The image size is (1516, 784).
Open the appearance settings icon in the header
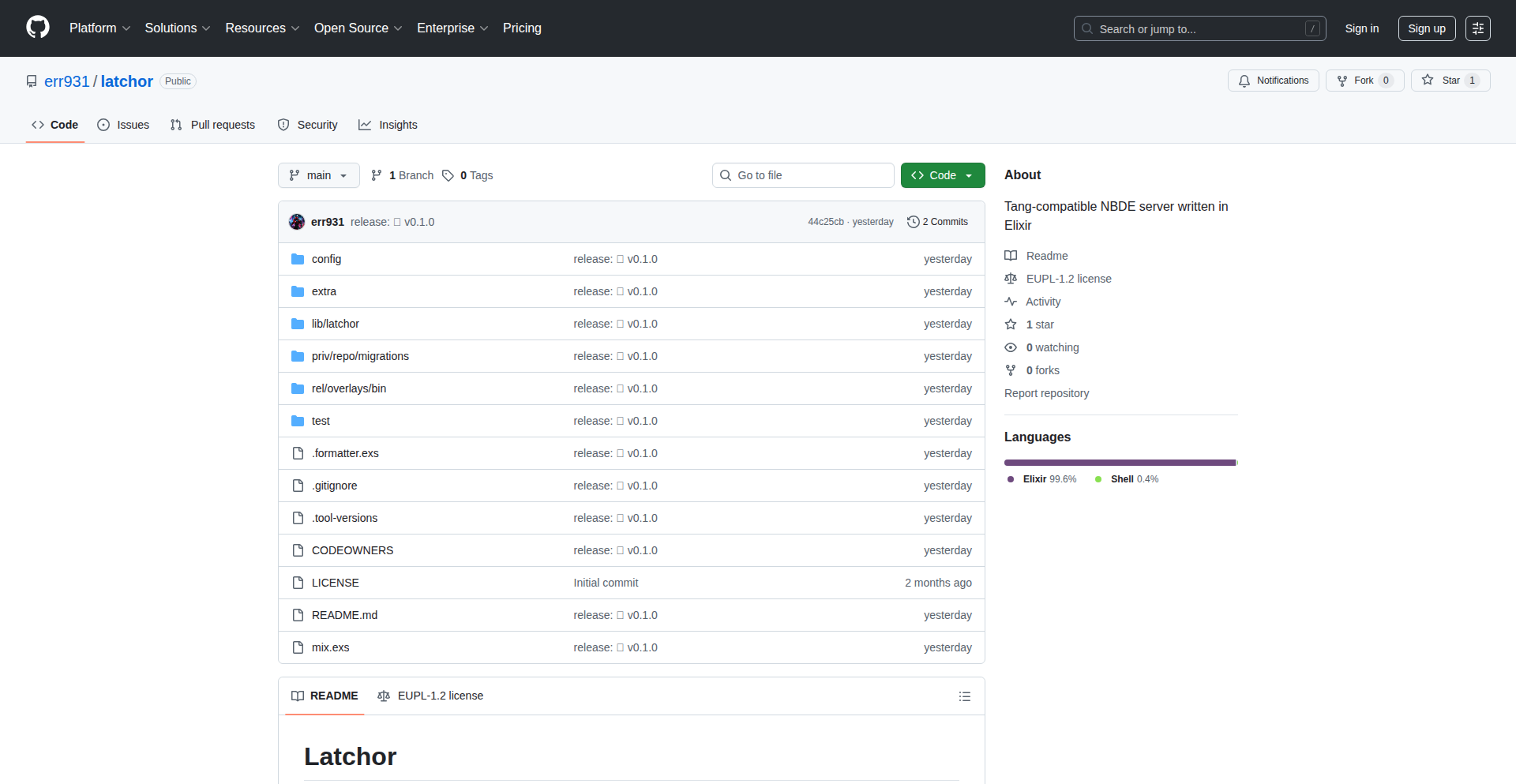(1478, 28)
